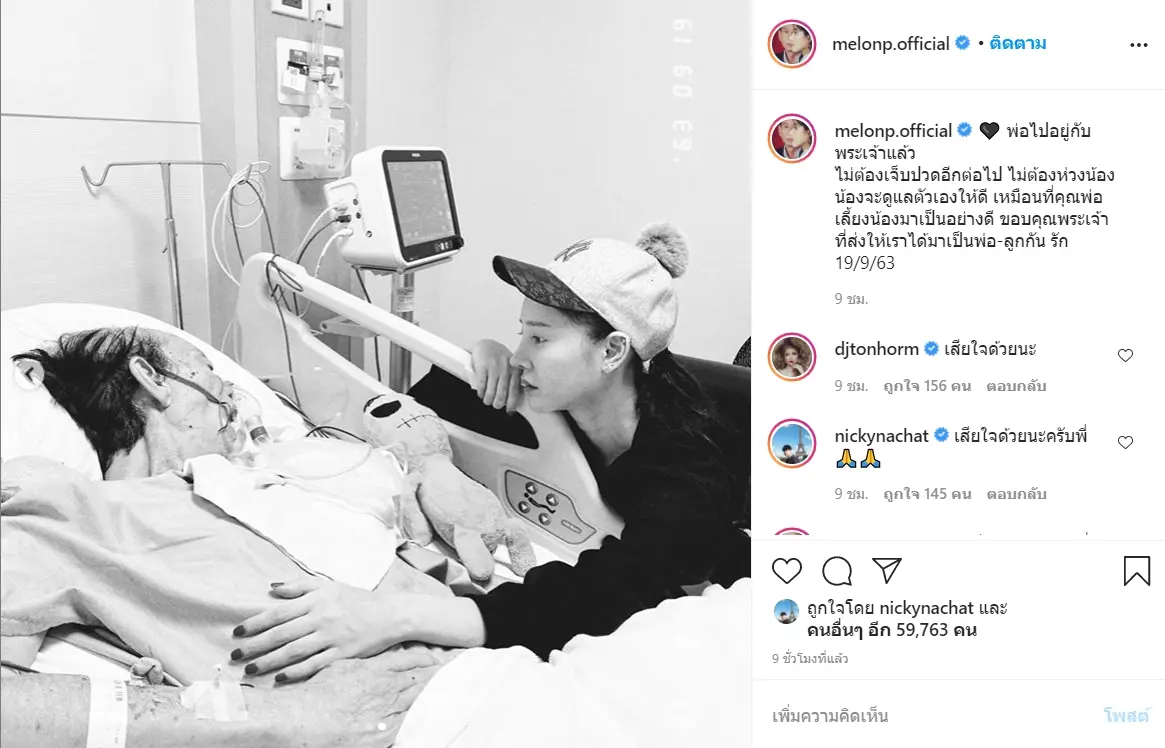1165x748 pixels.
Task: Click the previous photo arrow on image
Action: [x=30, y=374]
